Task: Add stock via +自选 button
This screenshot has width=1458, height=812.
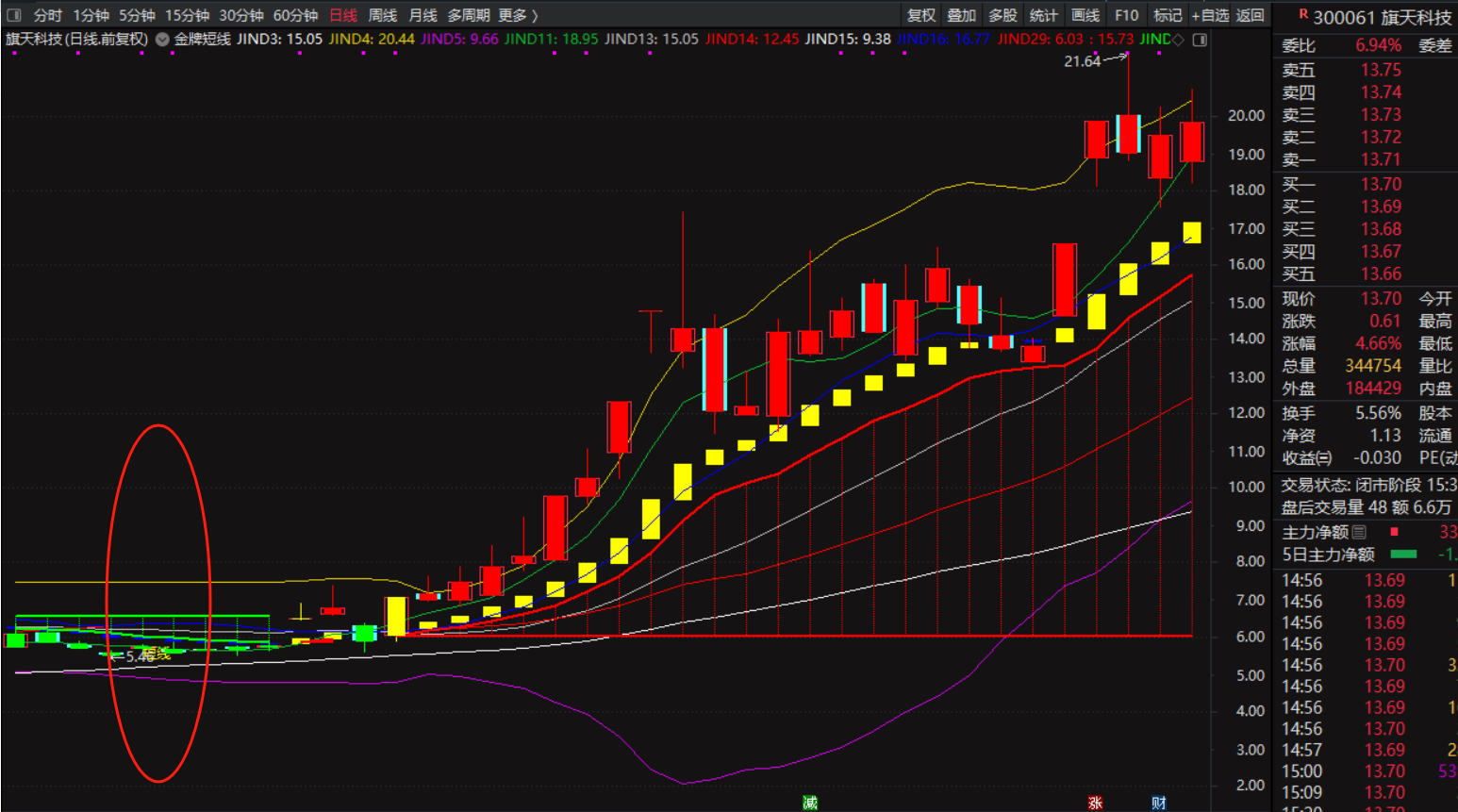Action: pos(1210,15)
